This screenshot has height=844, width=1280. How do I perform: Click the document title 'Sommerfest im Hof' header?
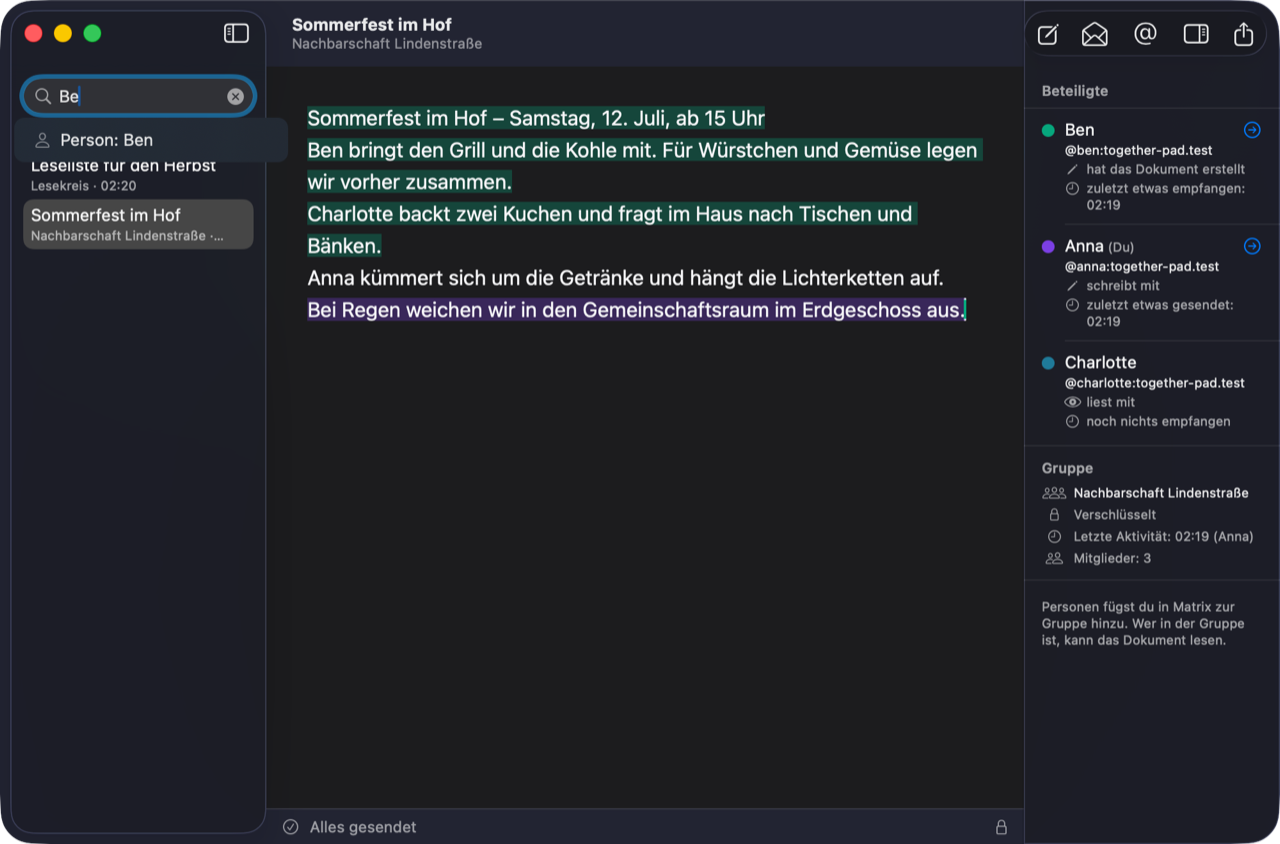click(372, 24)
